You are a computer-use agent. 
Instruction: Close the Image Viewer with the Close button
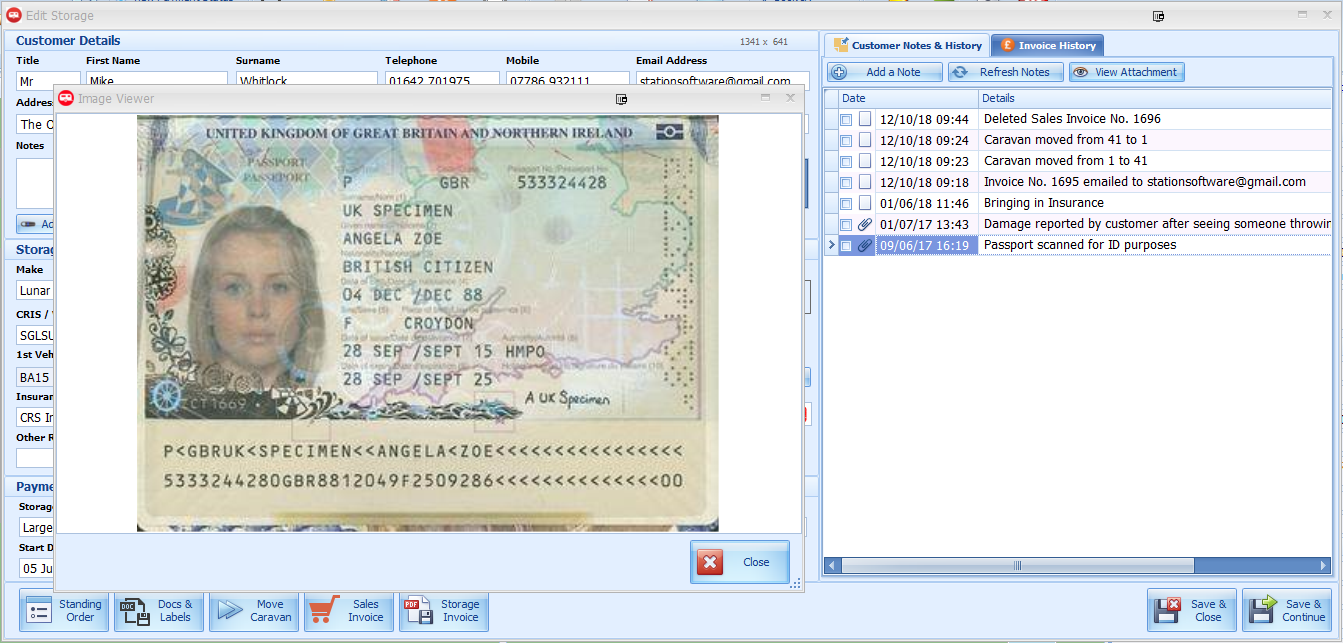(x=740, y=562)
